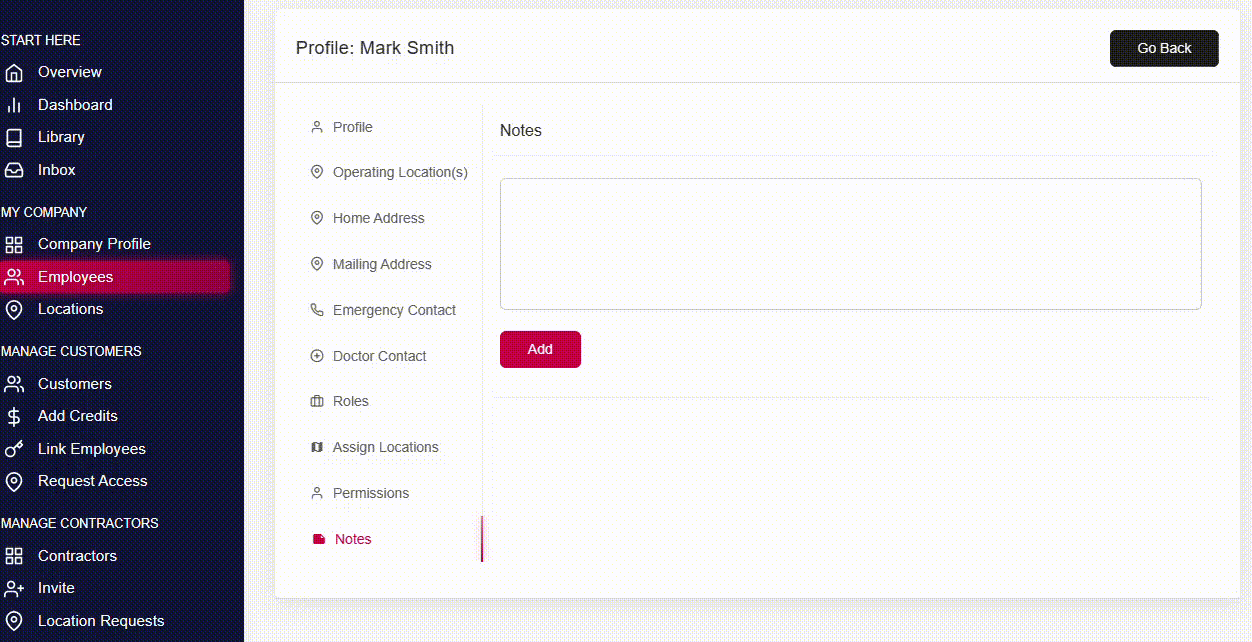Click the briefcase icon beside Roles

317,402
